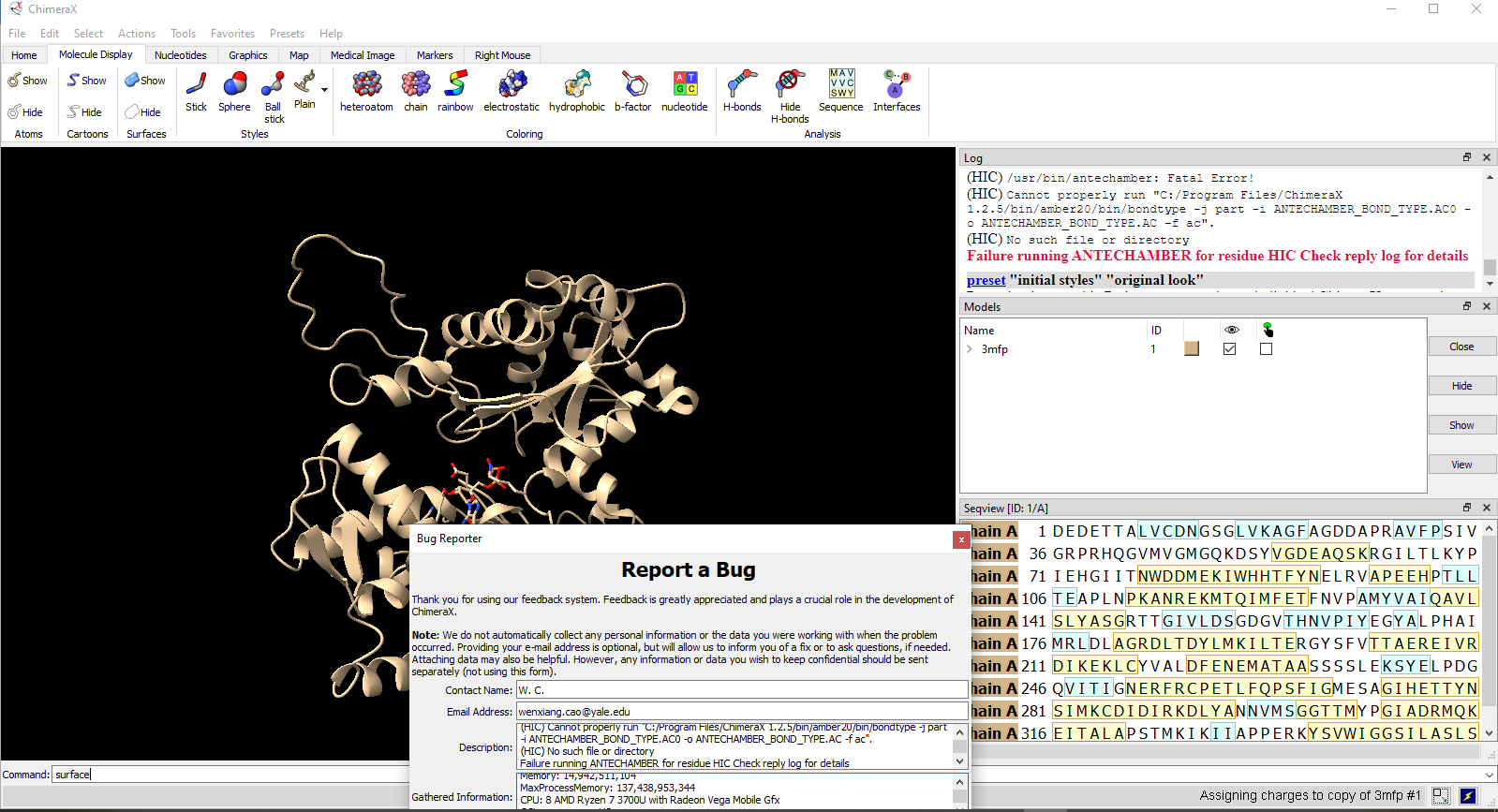Image resolution: width=1498 pixels, height=812 pixels.
Task: Toggle the lightning icon in status bar
Action: pos(1468,796)
